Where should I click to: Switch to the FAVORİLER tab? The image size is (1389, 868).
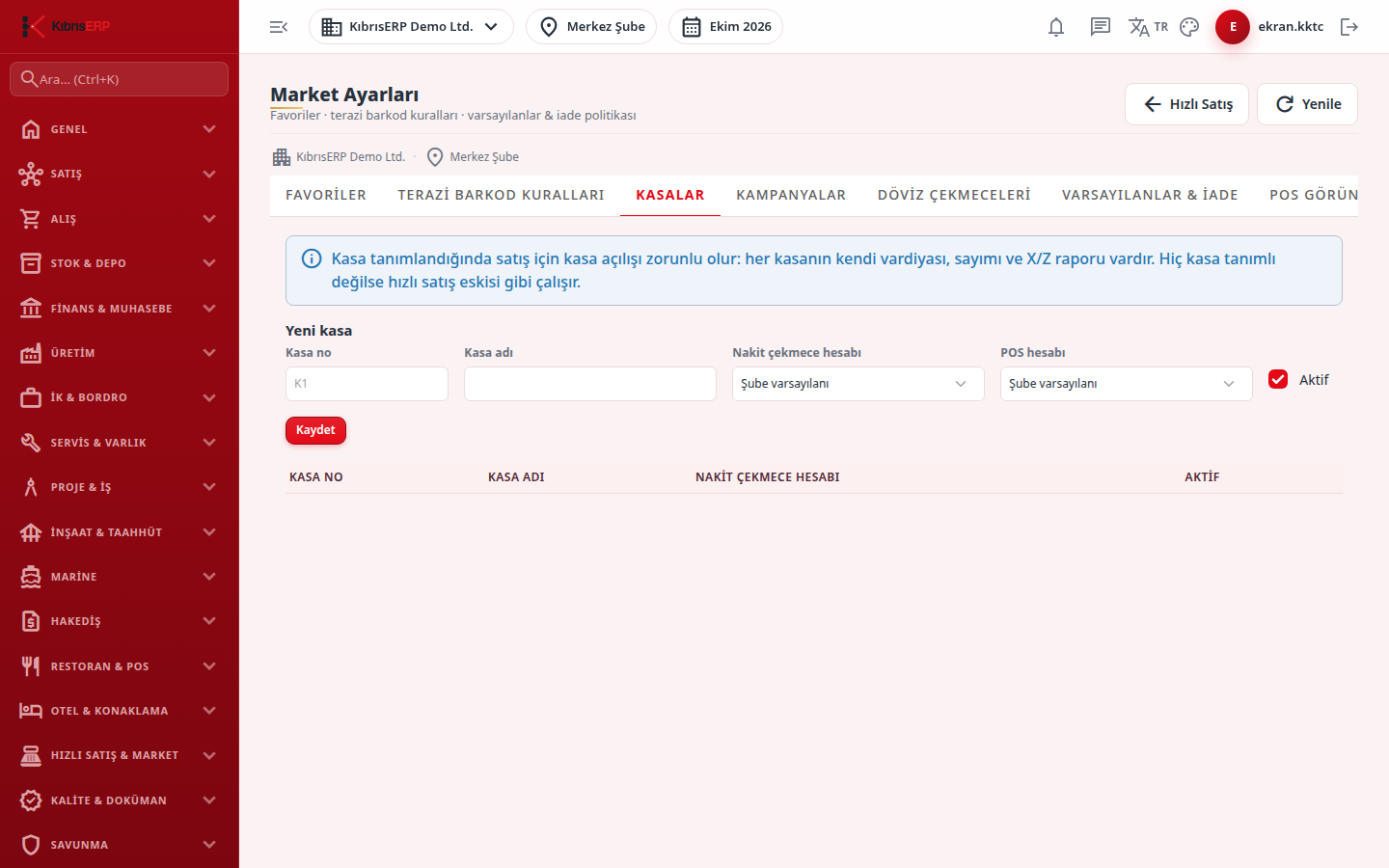point(326,195)
